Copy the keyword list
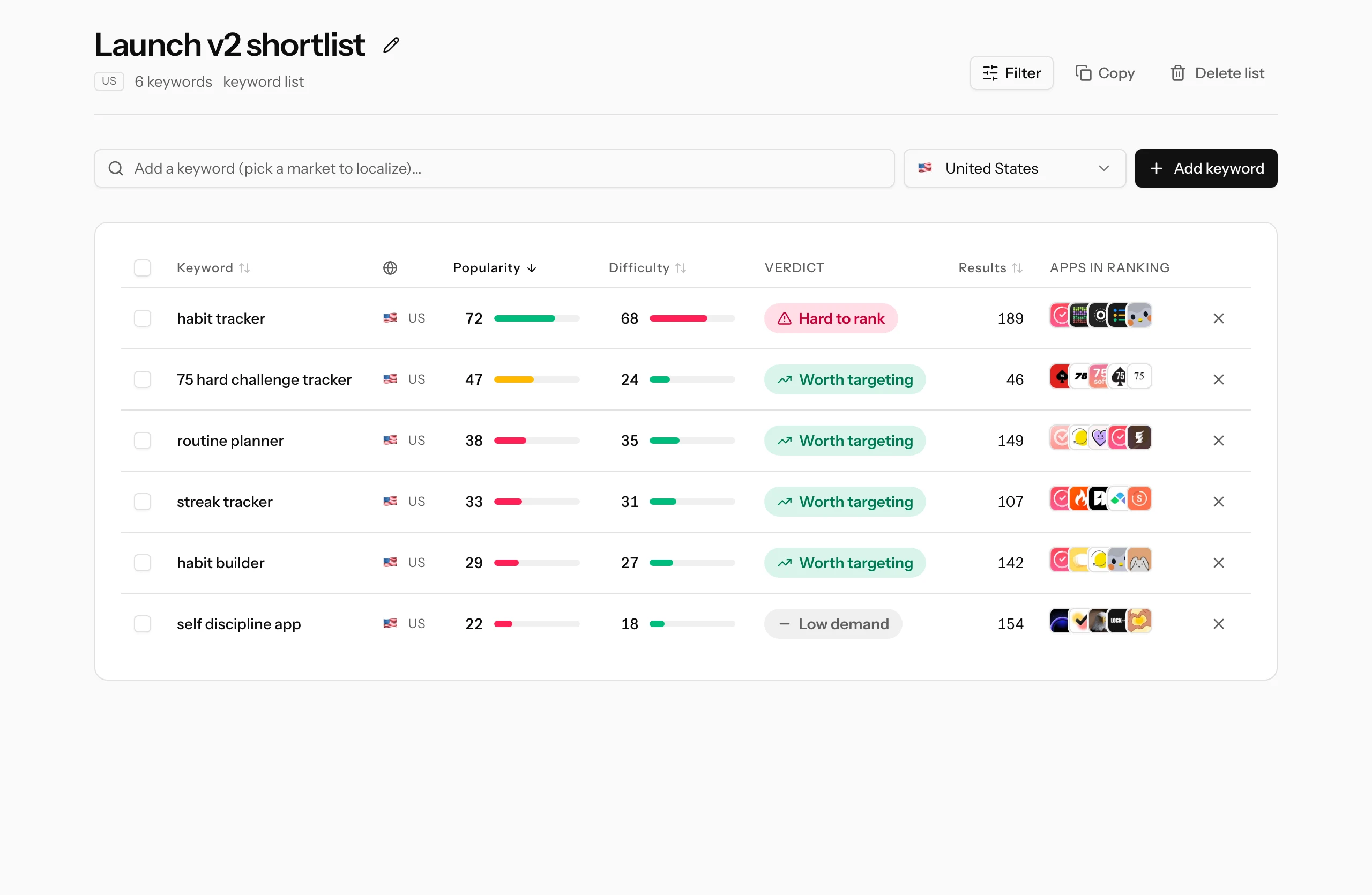Screen dimensions: 1372x895 1105,73
